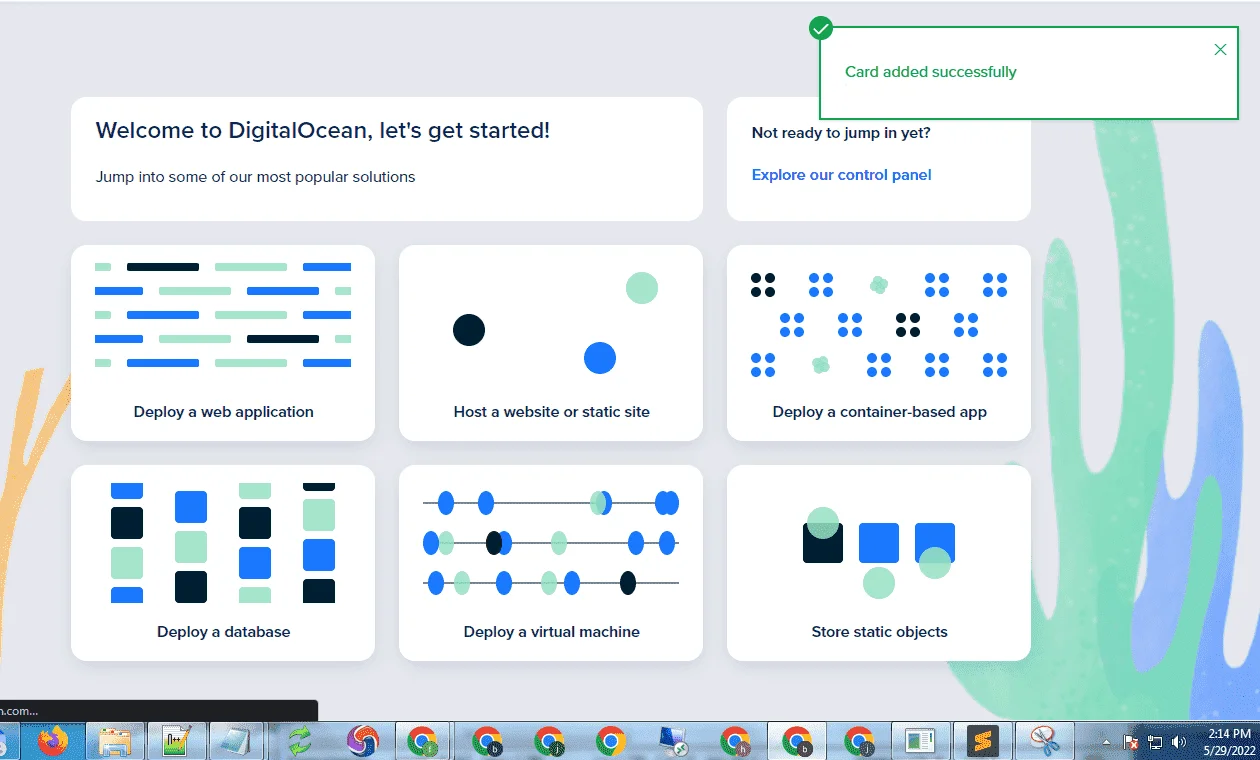Open the Chrome icon with green badge
Image resolution: width=1260 pixels, height=760 pixels.
(x=424, y=741)
